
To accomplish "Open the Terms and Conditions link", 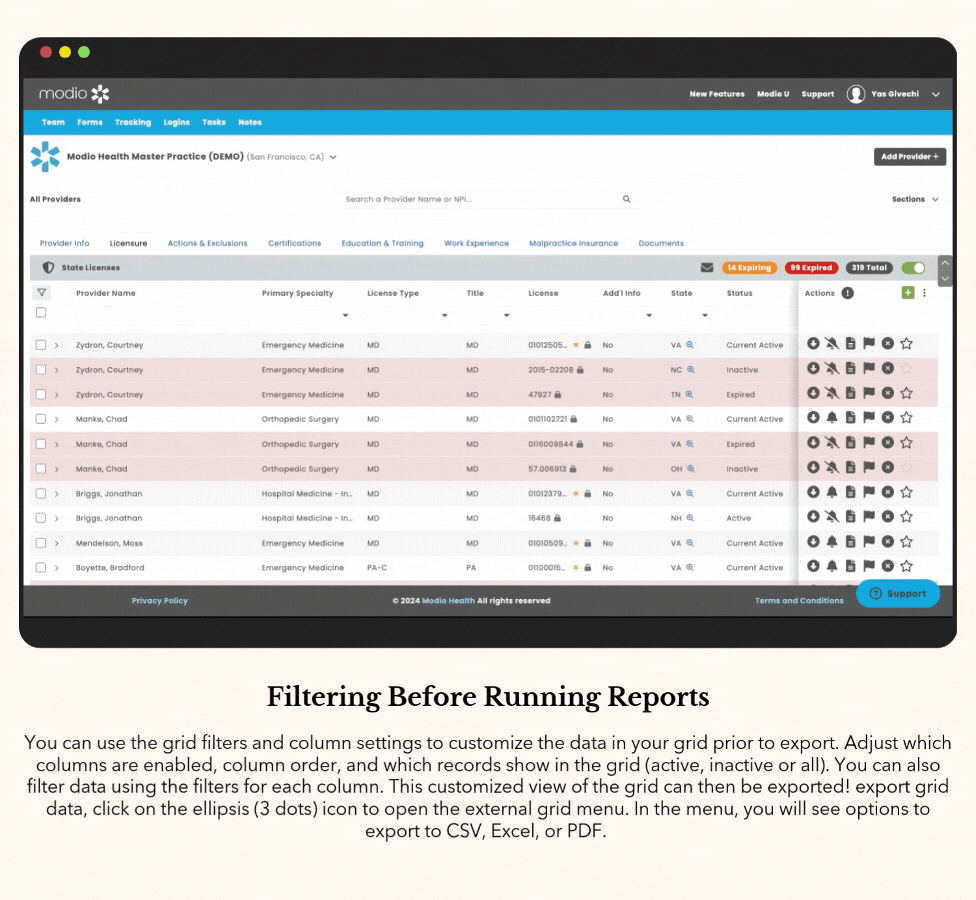I will click(x=799, y=601).
